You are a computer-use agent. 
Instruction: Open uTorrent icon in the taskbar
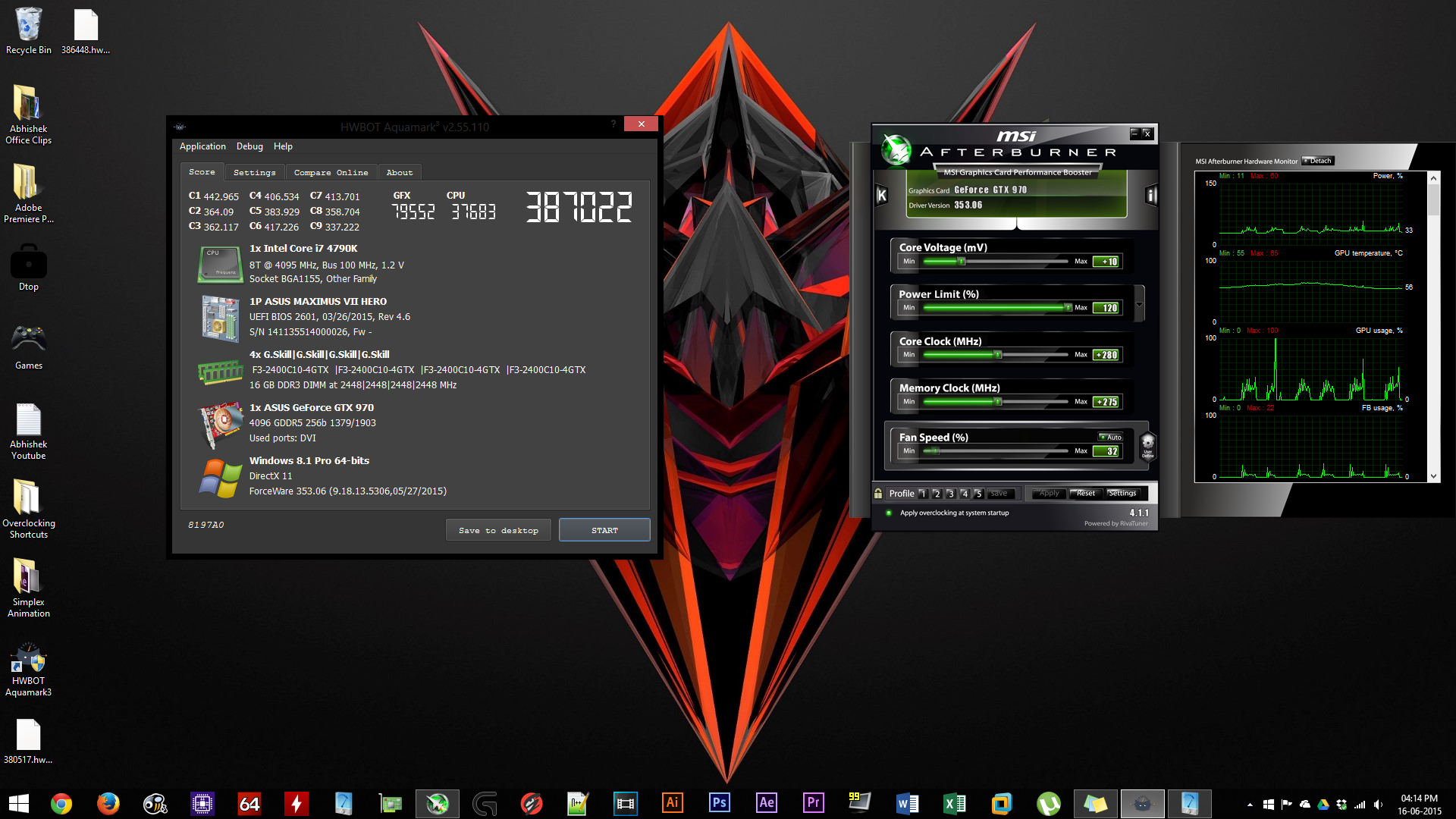tap(1048, 803)
